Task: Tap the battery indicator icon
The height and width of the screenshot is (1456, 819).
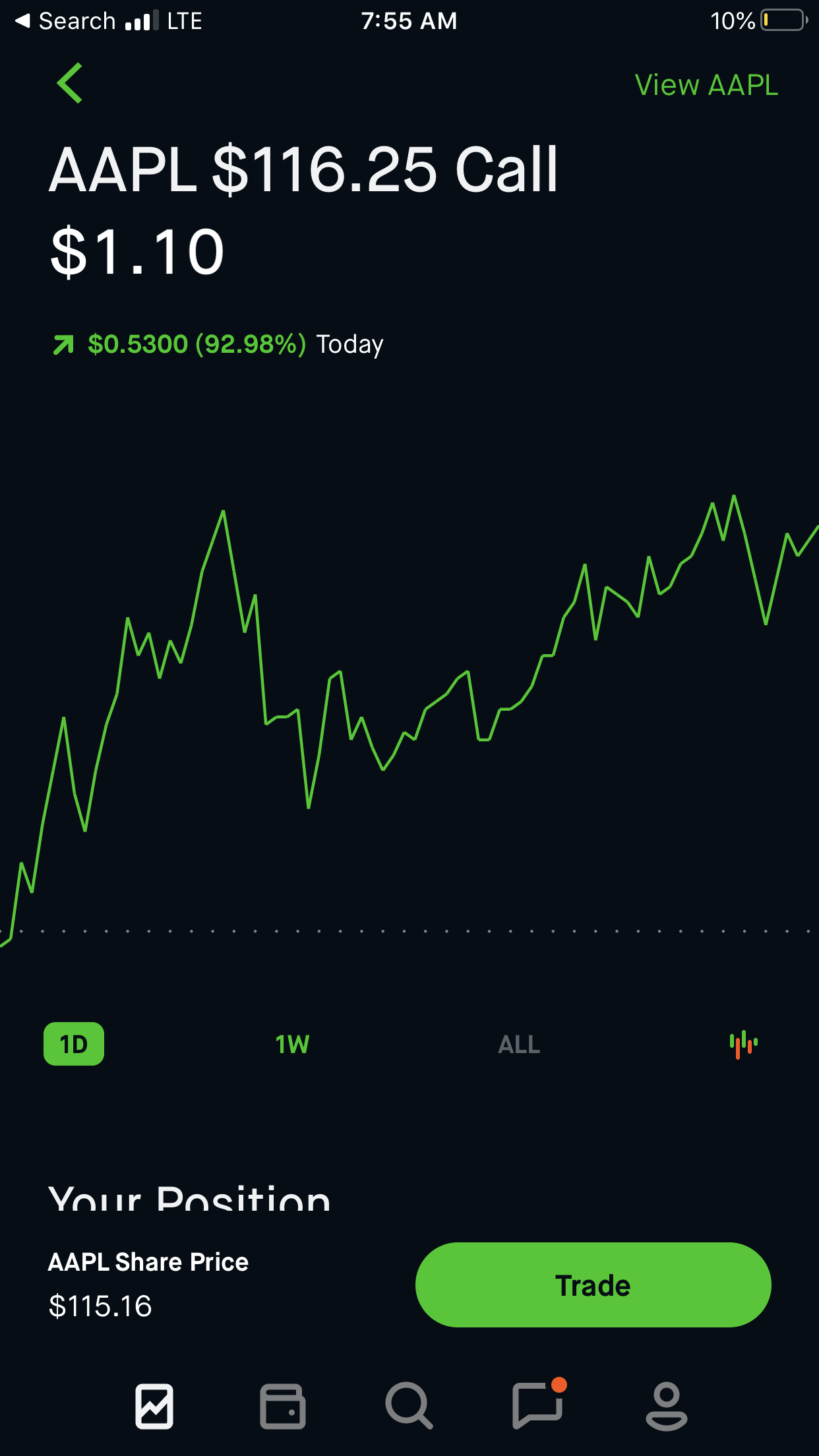Action: coord(783,21)
